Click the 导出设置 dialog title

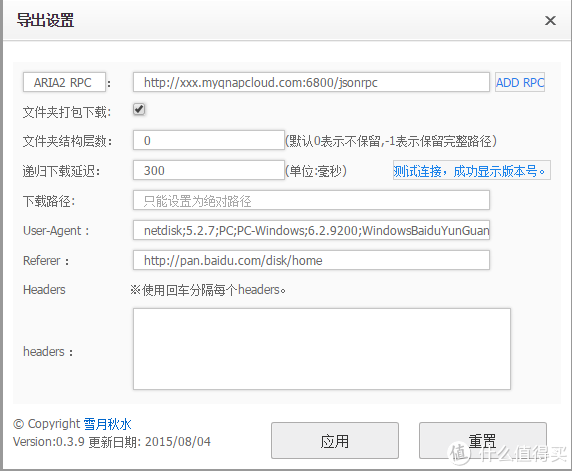pos(45,20)
